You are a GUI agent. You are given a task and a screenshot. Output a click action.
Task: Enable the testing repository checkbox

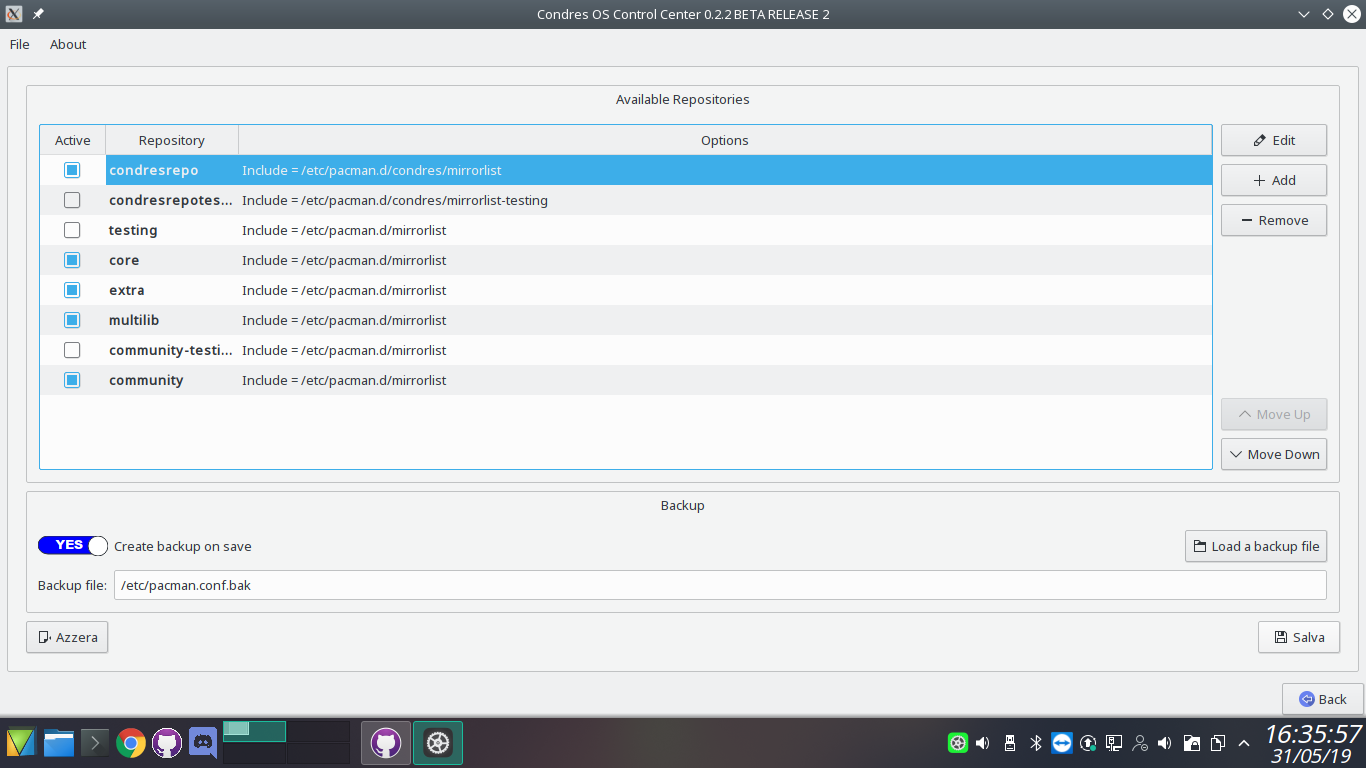point(72,230)
